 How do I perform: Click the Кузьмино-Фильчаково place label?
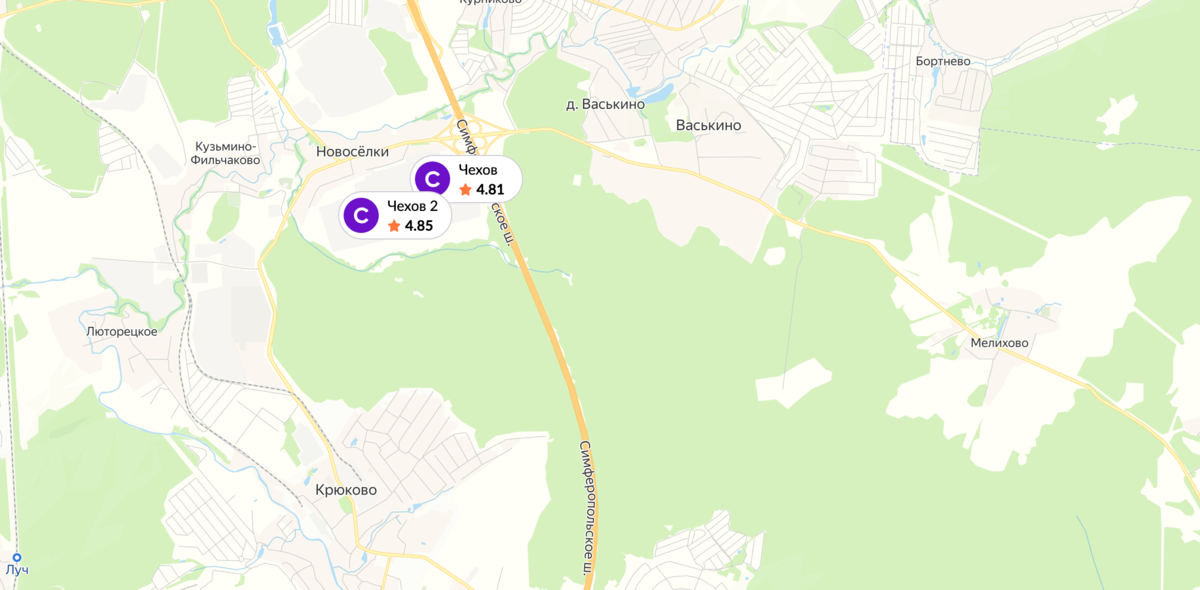coord(228,153)
